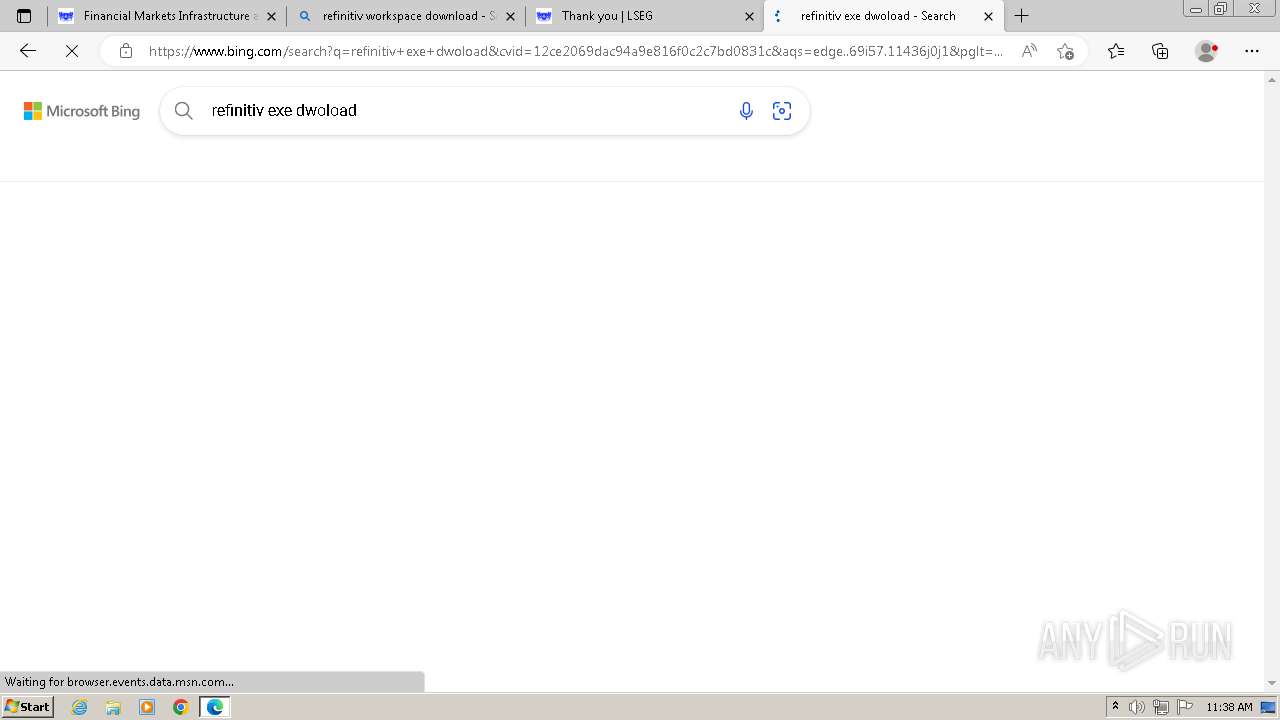Switch to refinitiv workspace download tab
Screen dimensions: 1280x720
(405, 16)
